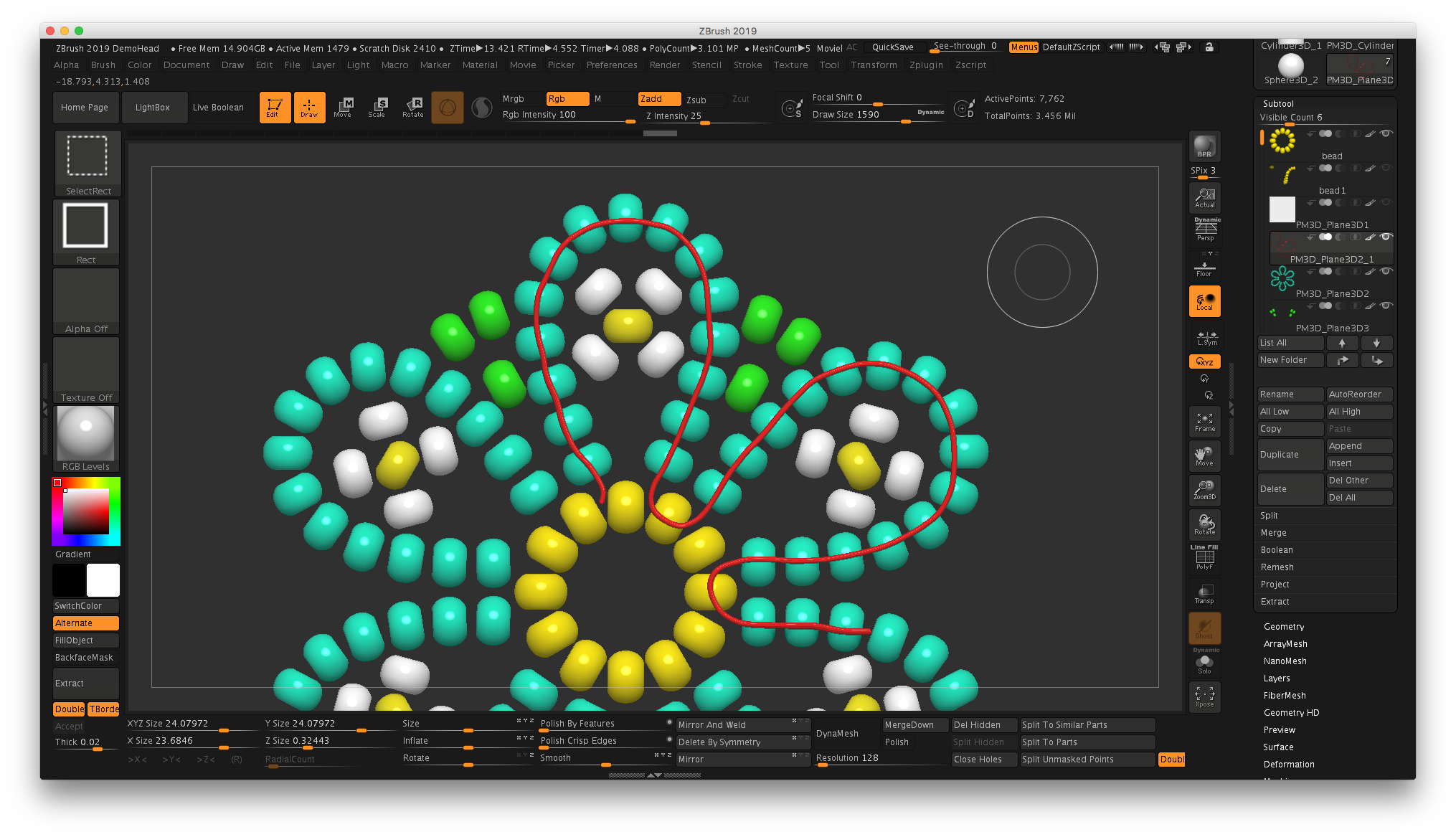This screenshot has height=837, width=1456.
Task: Open the Material menu
Action: click(x=480, y=65)
